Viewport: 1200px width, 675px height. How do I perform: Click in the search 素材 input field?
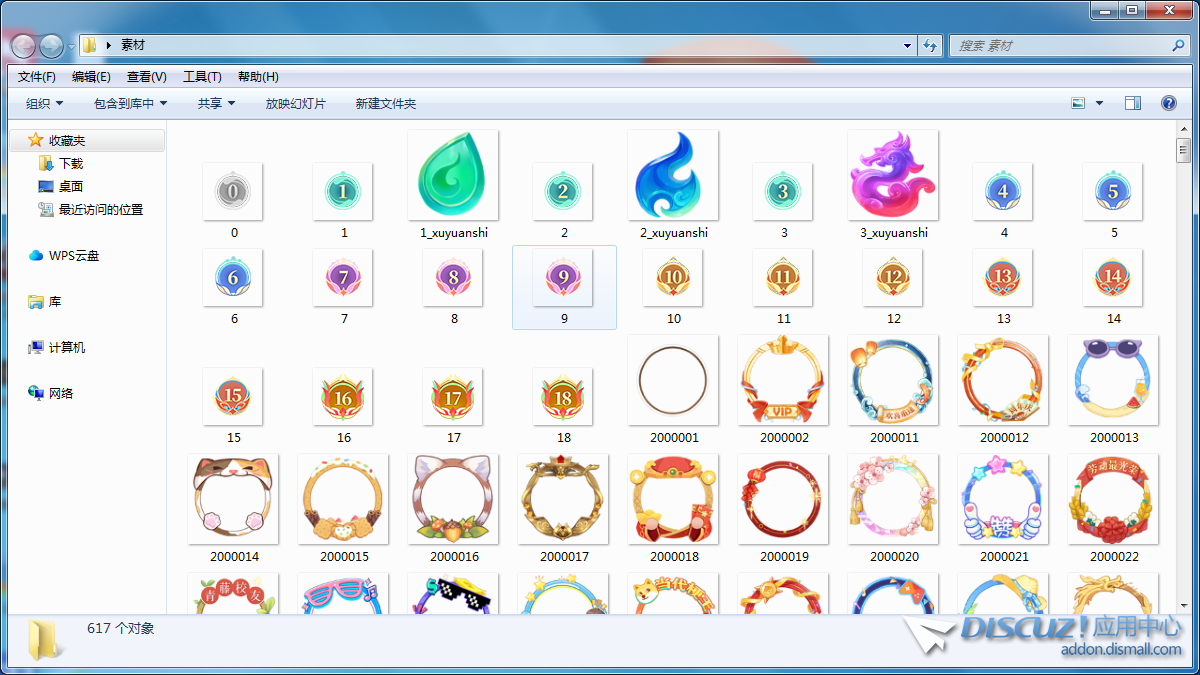1060,46
